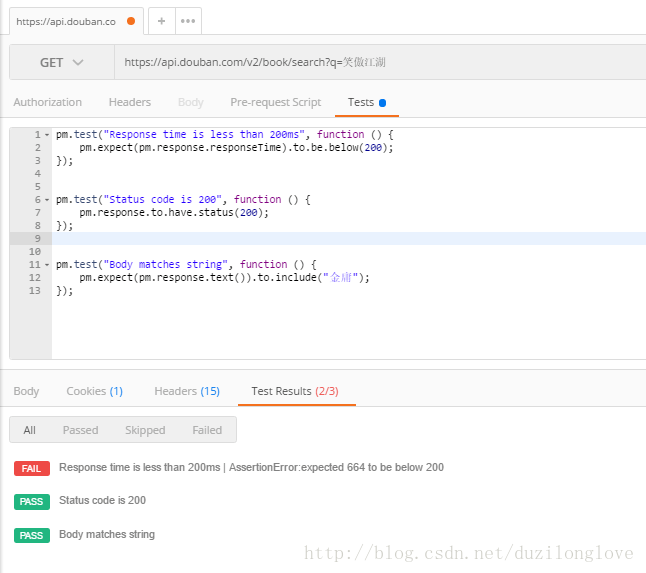Open the response Headers (15) tab
Screen dimensions: 646x573
click(187, 391)
